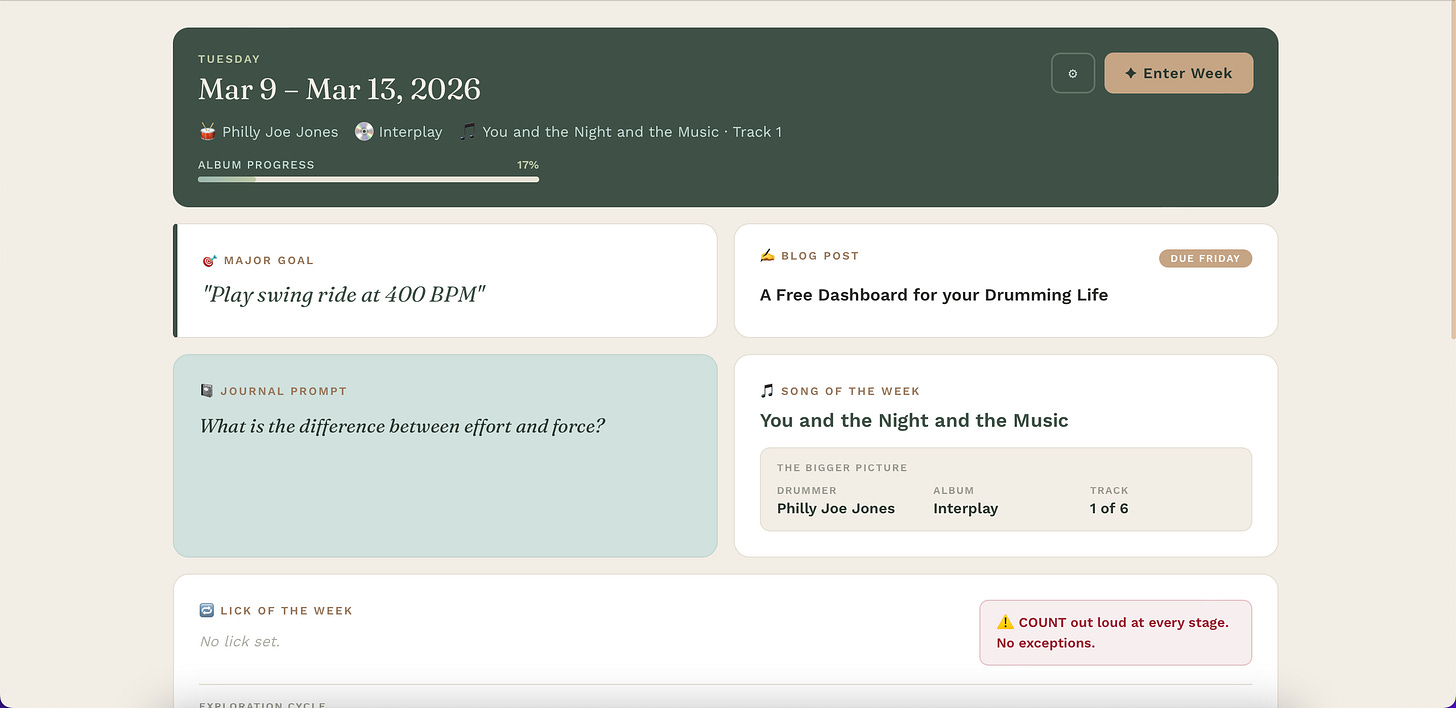Image resolution: width=1456 pixels, height=708 pixels.
Task: Click the JOURNAL PROMPT label
Action: (284, 391)
